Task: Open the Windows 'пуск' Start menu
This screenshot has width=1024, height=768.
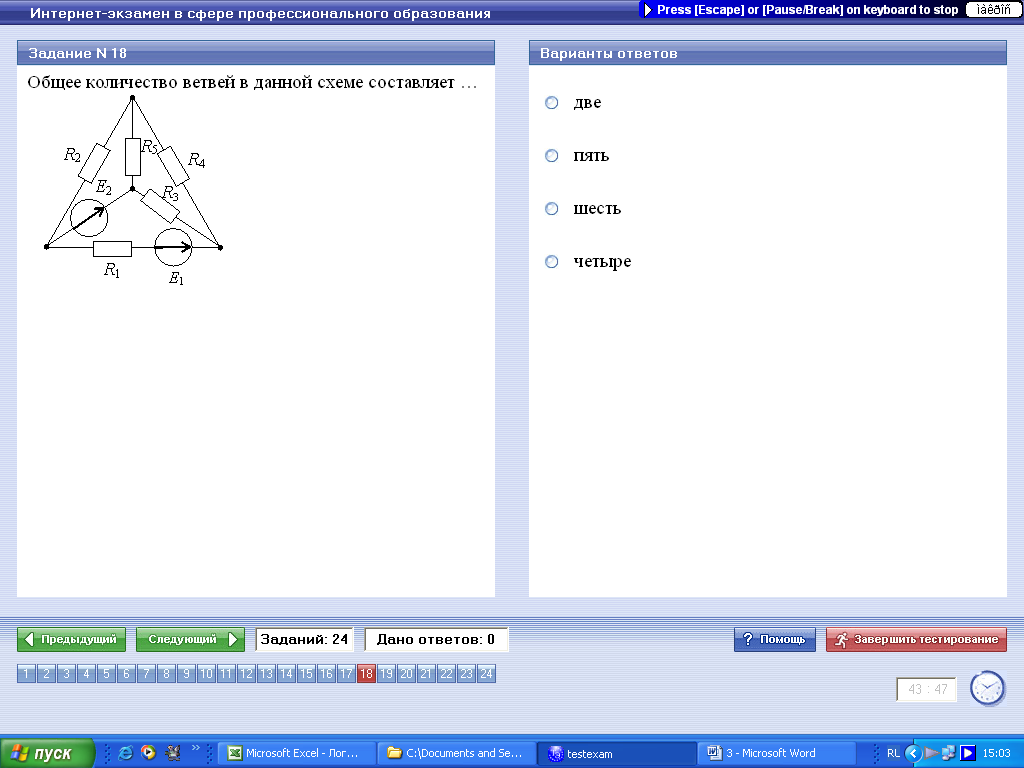Action: [x=47, y=753]
